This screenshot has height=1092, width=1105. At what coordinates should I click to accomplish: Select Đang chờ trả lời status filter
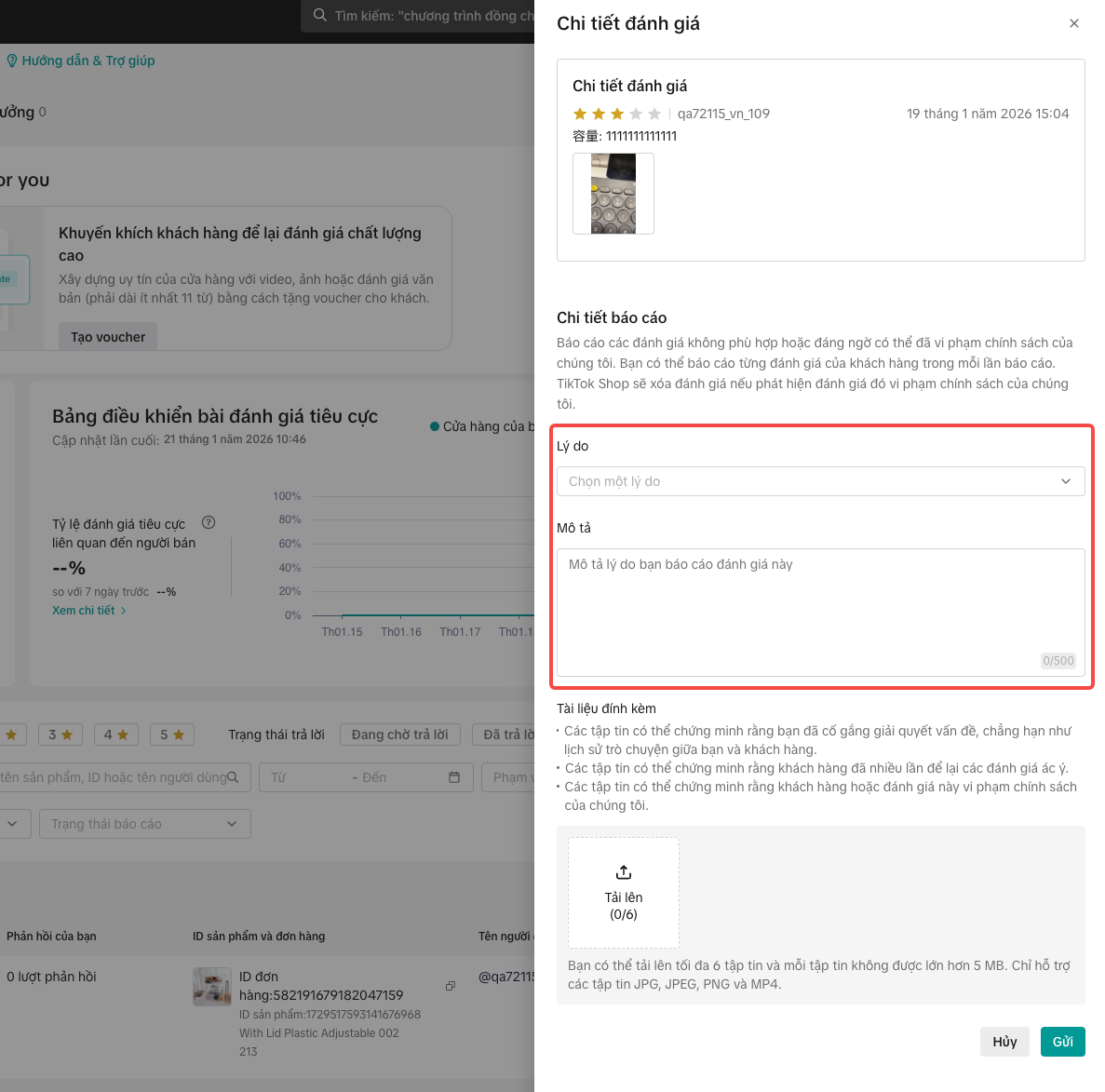point(399,735)
